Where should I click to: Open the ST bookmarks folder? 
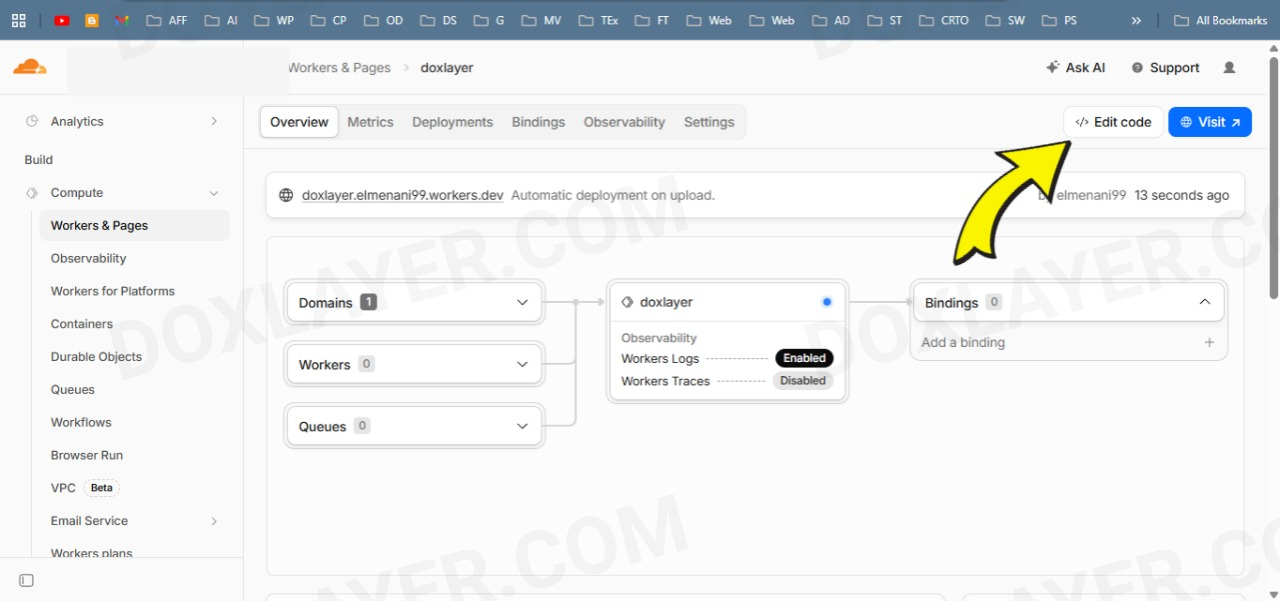click(x=884, y=20)
